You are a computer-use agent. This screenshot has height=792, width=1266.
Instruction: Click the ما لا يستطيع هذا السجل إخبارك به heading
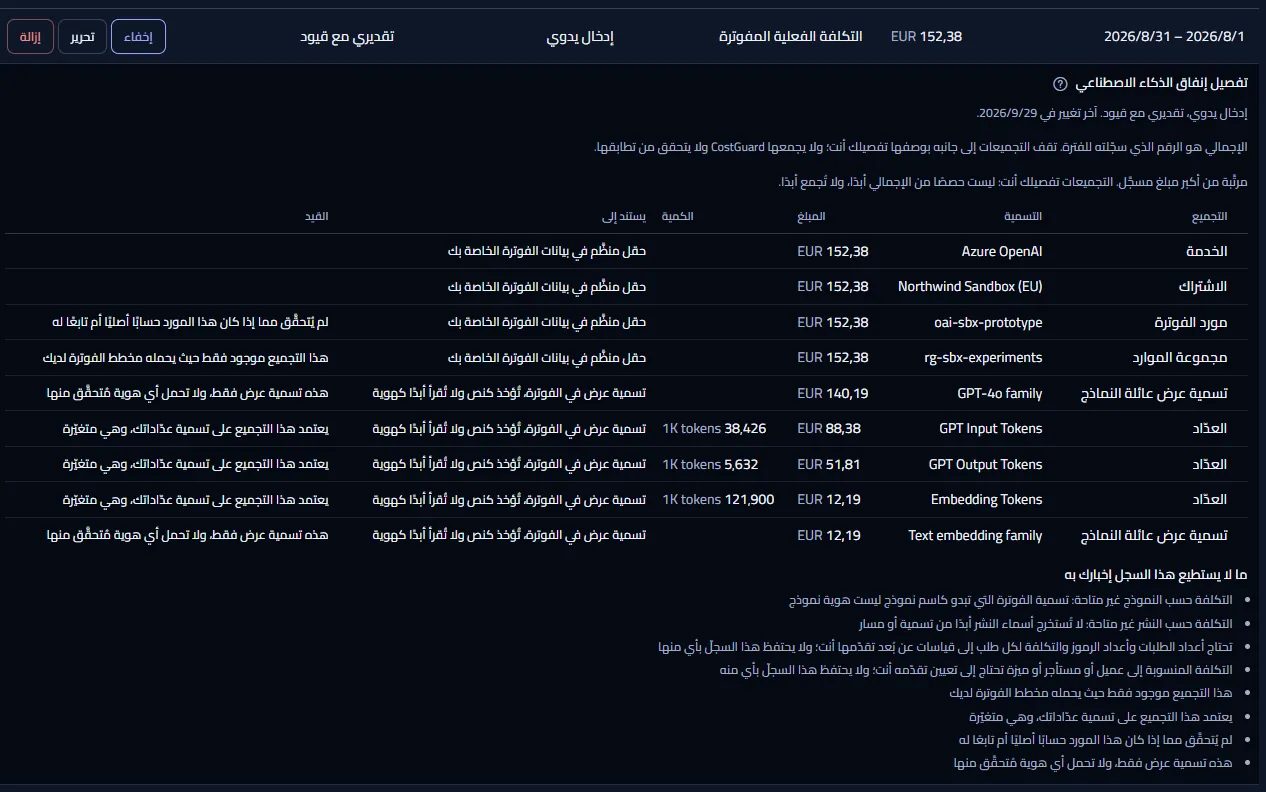[x=1155, y=574]
